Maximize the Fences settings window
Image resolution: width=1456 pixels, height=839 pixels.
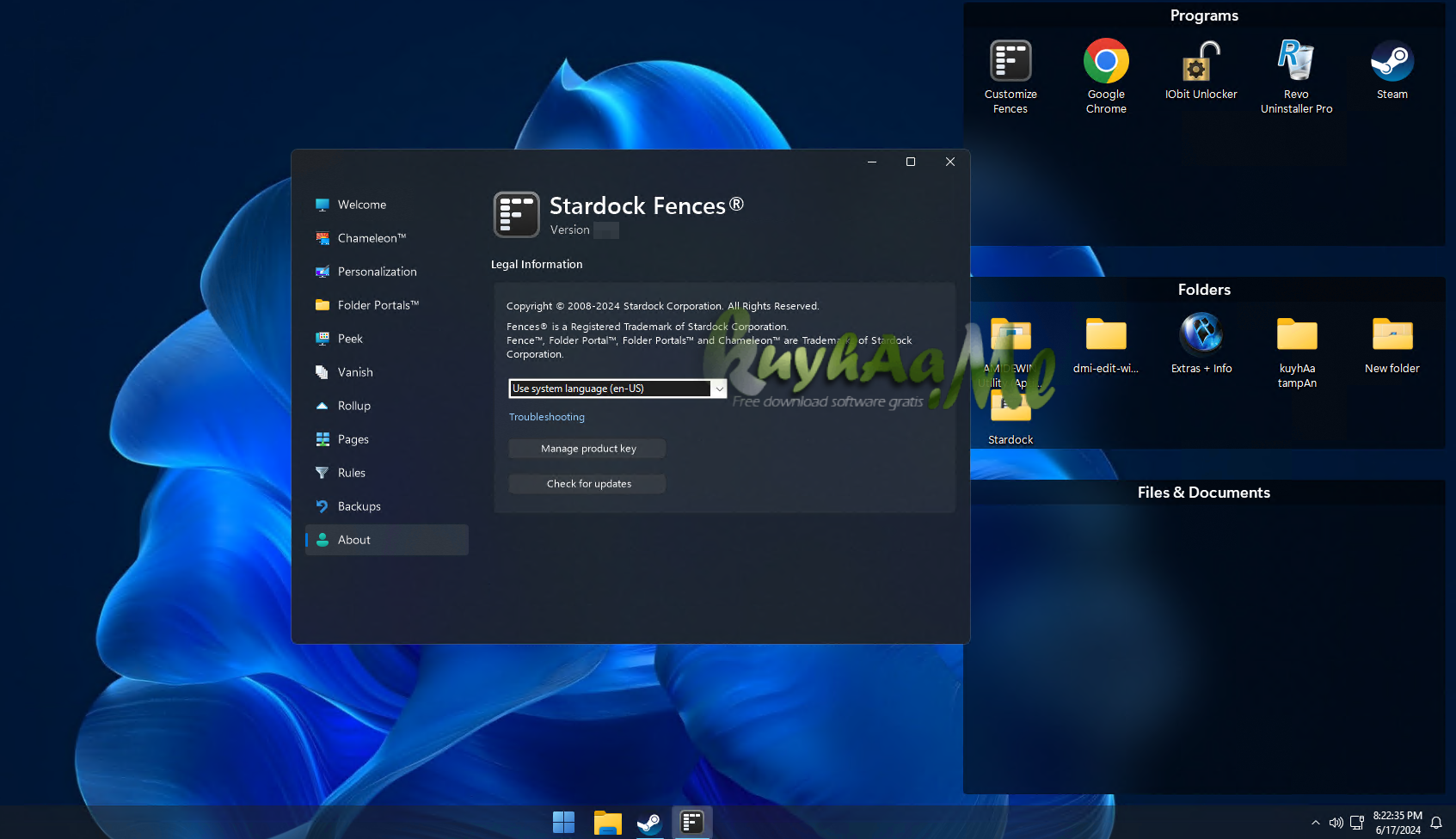(x=911, y=162)
